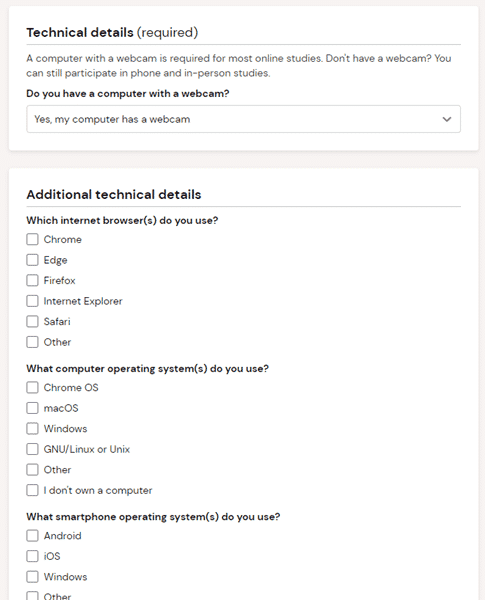Enable the Safari browser checkbox

[x=33, y=321]
